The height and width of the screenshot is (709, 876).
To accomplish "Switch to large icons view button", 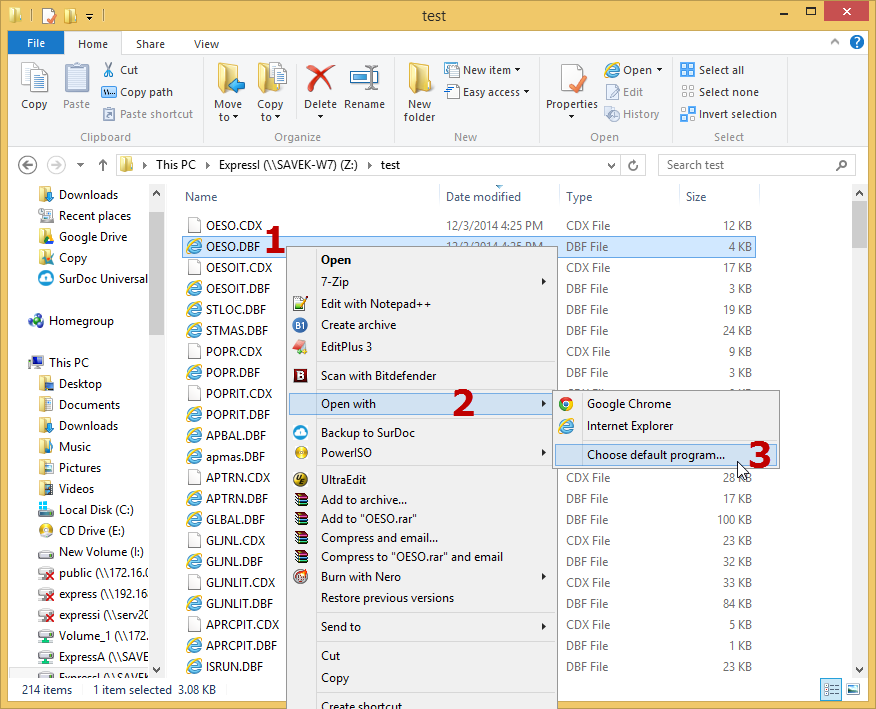I will [852, 689].
